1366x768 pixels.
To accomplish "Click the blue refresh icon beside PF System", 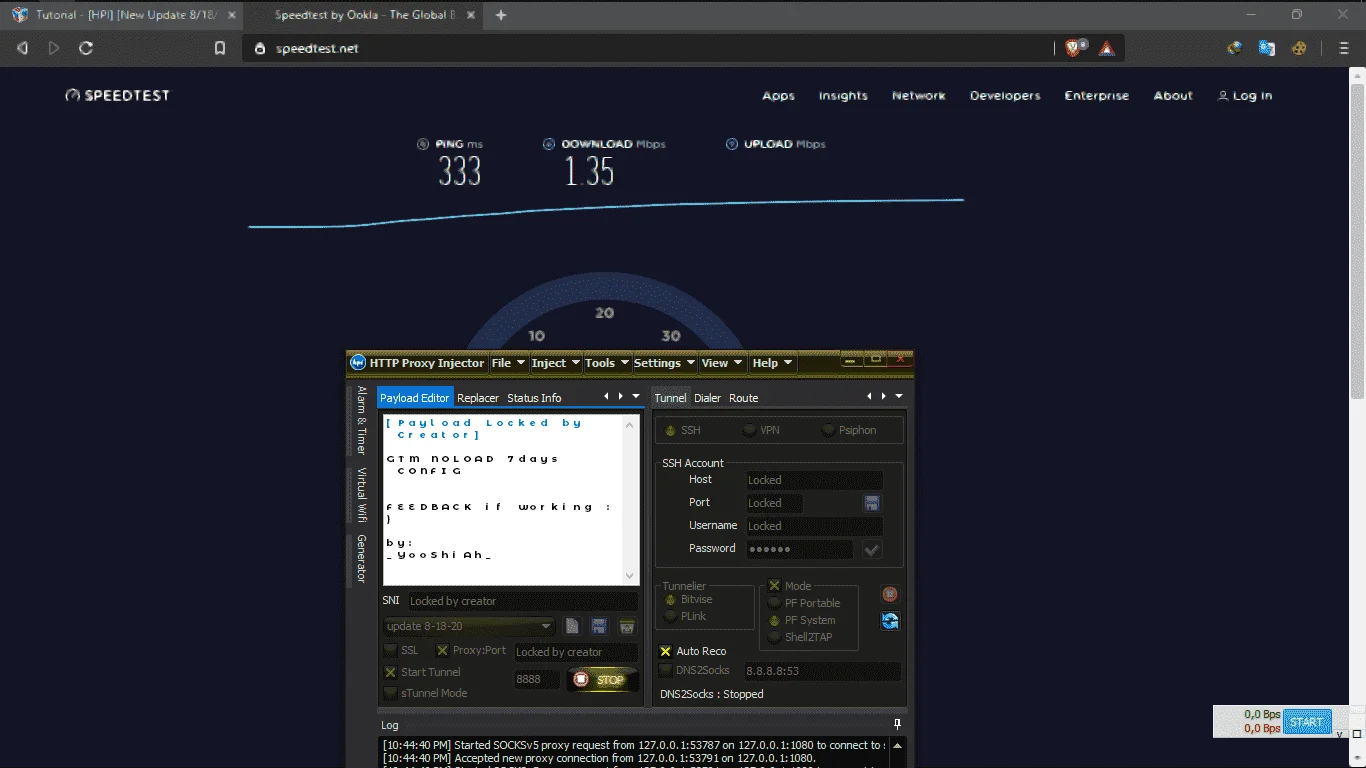I will point(889,621).
